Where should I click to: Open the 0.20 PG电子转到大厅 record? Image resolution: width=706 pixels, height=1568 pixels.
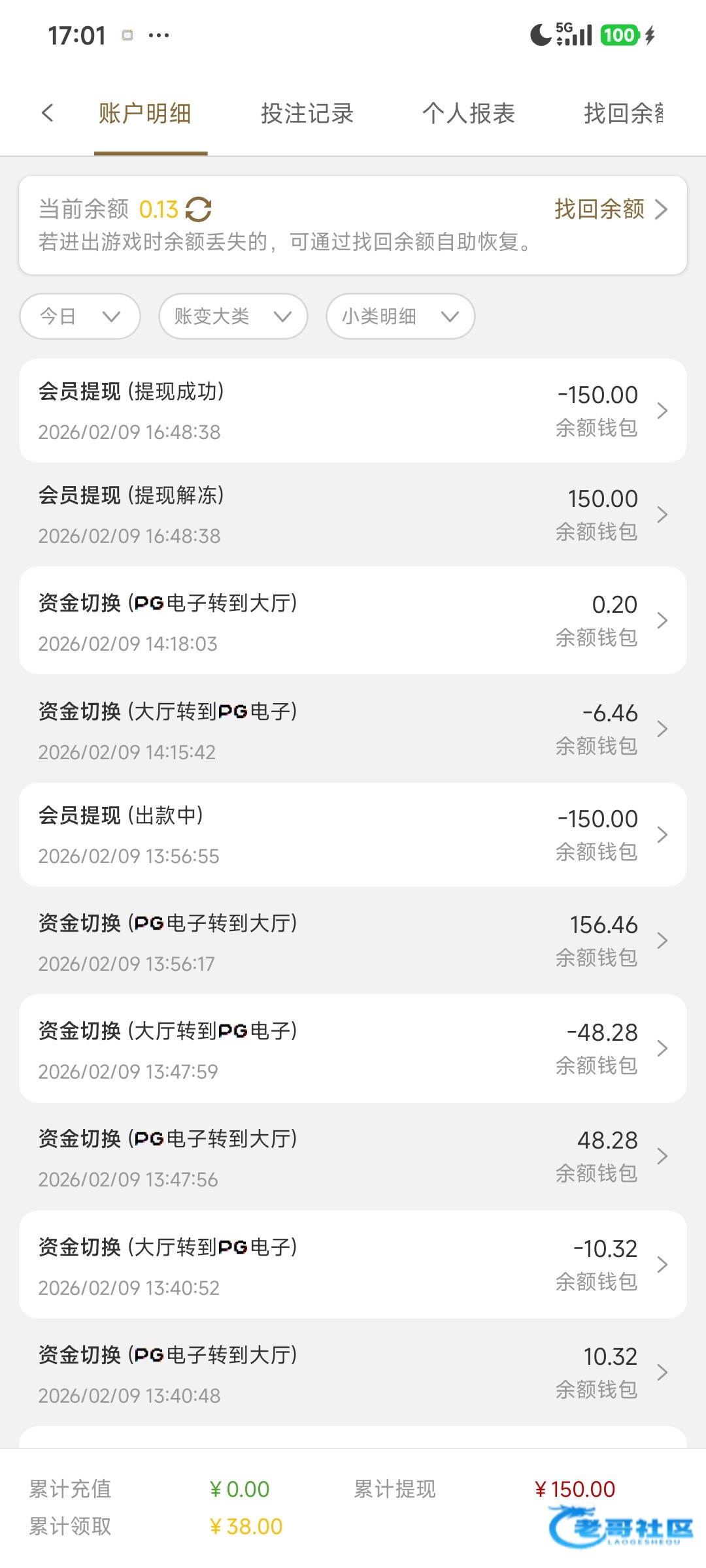point(353,621)
